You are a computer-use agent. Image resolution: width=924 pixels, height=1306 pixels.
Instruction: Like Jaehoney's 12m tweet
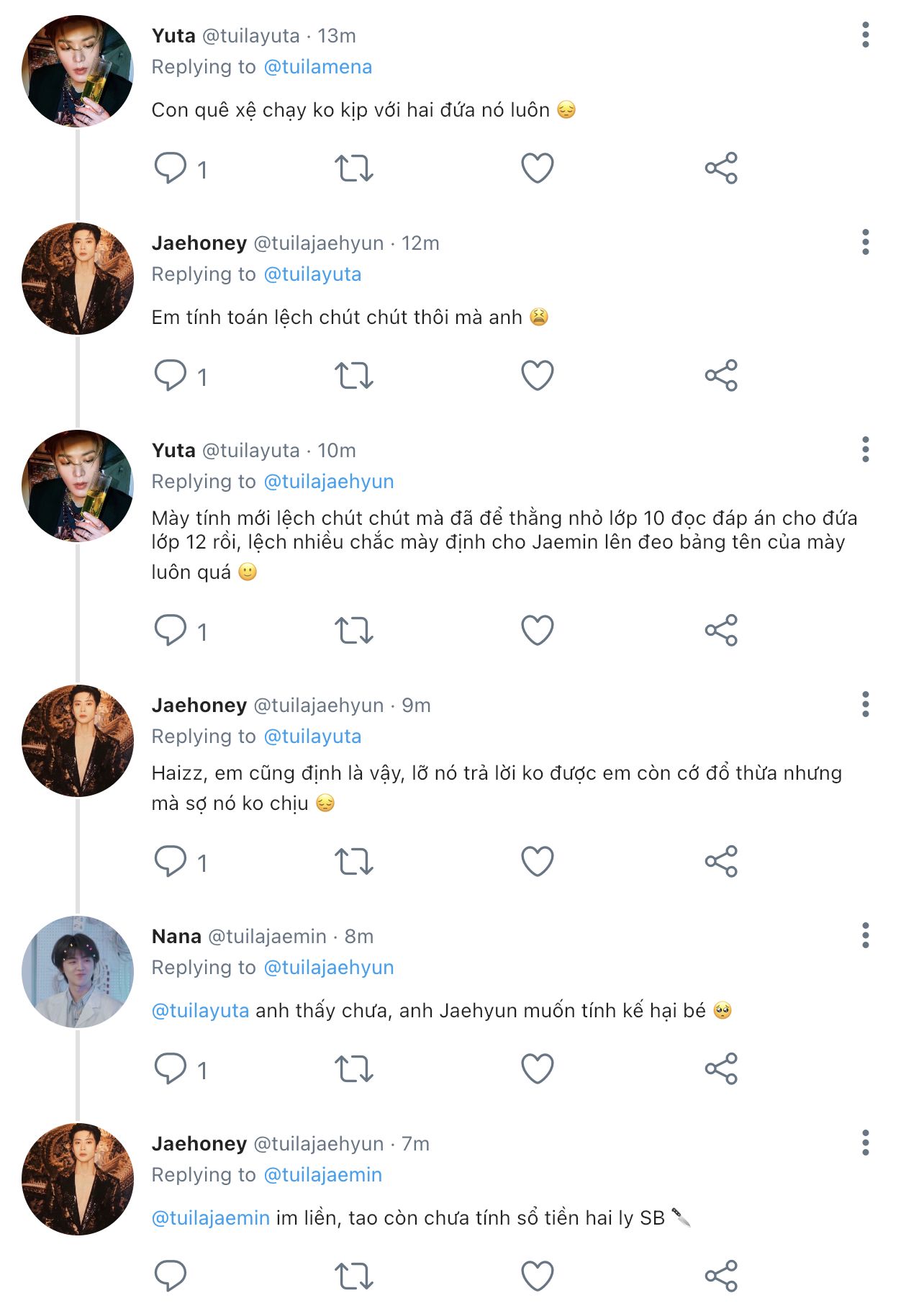538,376
